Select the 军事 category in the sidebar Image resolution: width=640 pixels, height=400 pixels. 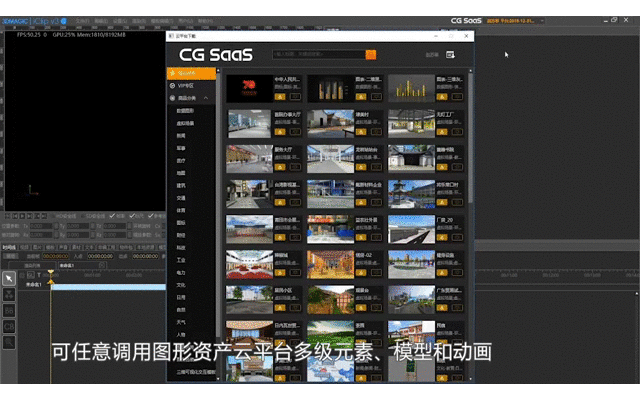181,148
